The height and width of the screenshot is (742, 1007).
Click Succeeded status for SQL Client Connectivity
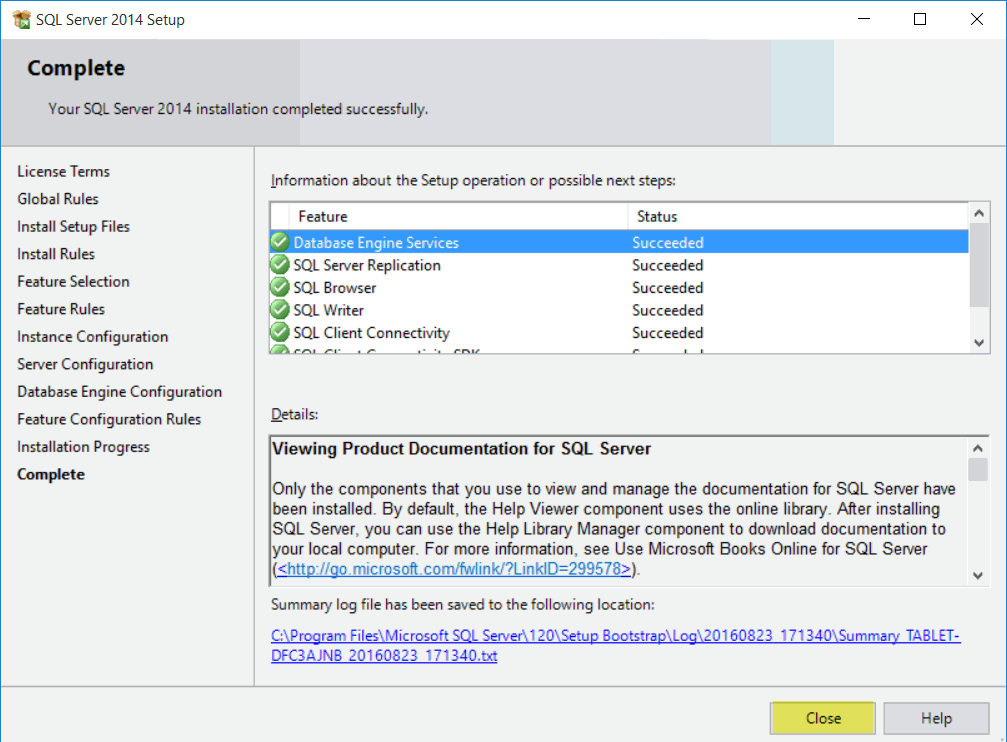pyautogui.click(x=667, y=333)
